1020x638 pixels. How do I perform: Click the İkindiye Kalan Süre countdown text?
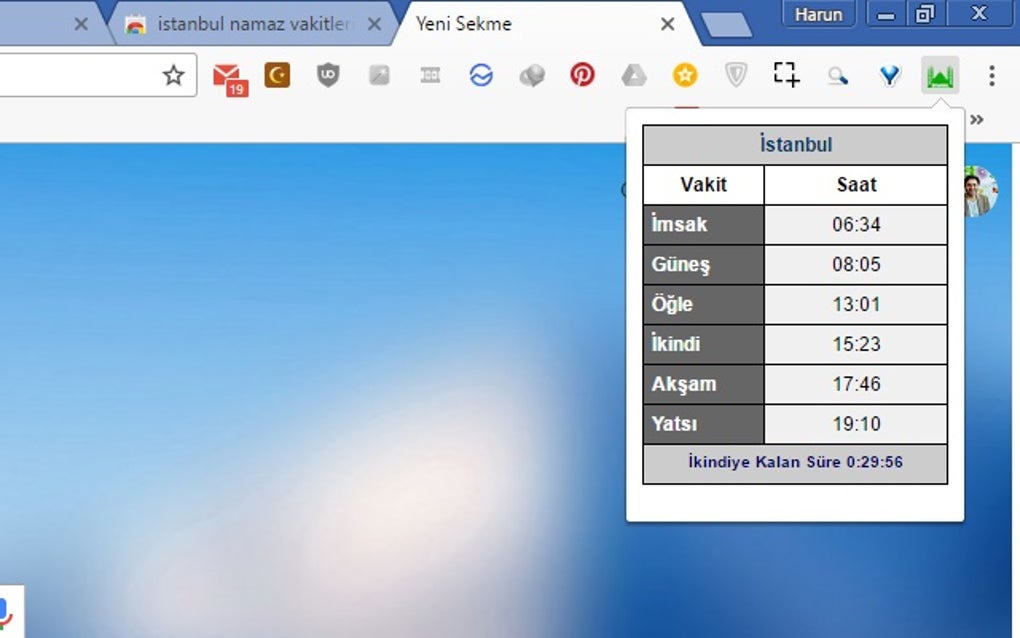795,462
